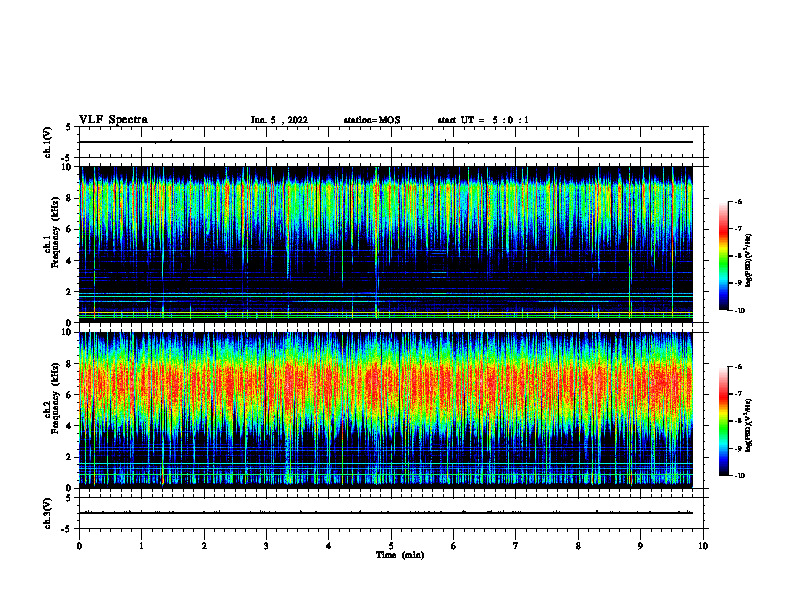This screenshot has width=792, height=612.
Task: Click the ch.1 frequency axis "10" tick label
Action: 67,167
